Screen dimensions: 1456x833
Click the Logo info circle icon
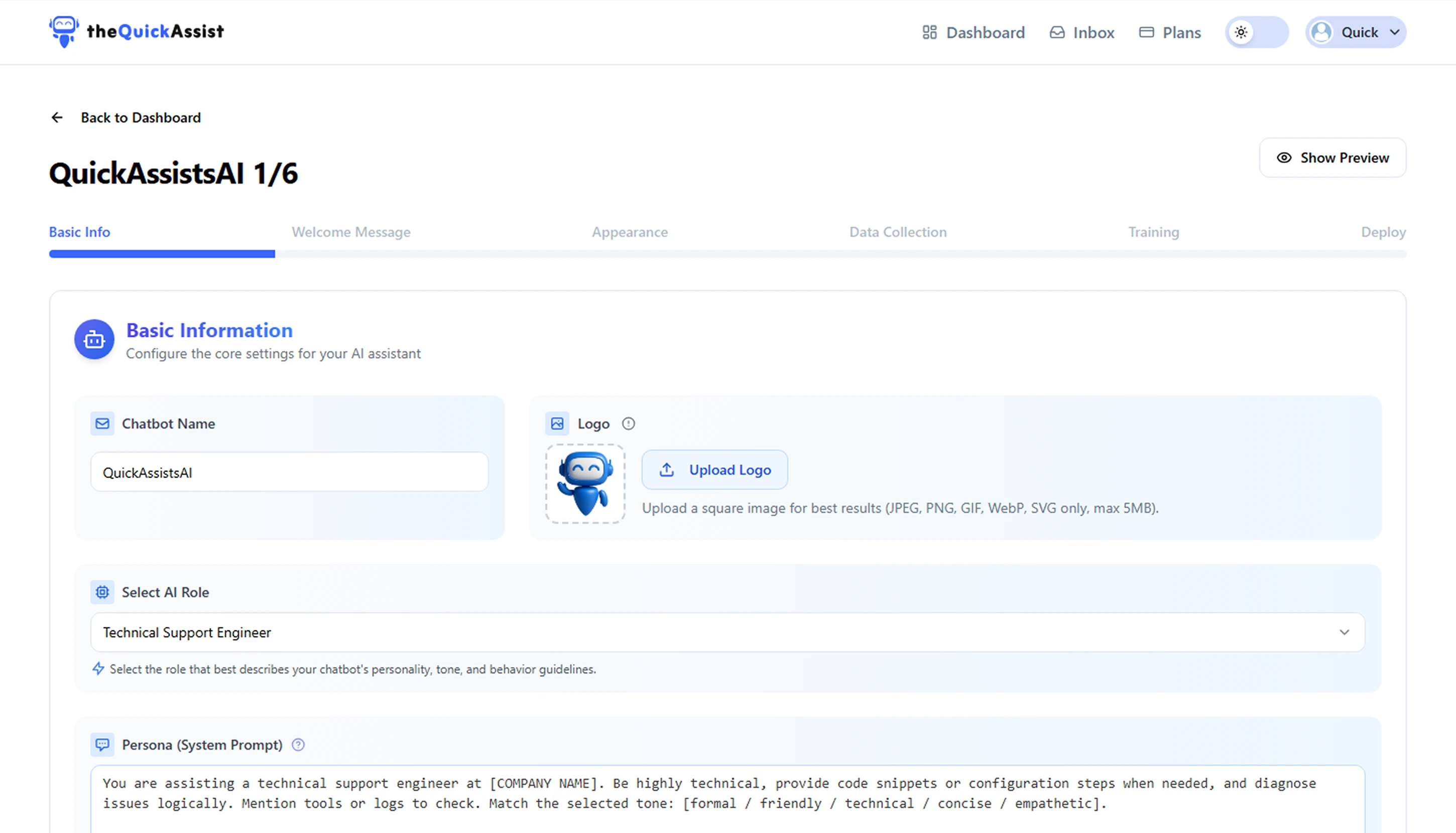pyautogui.click(x=629, y=424)
